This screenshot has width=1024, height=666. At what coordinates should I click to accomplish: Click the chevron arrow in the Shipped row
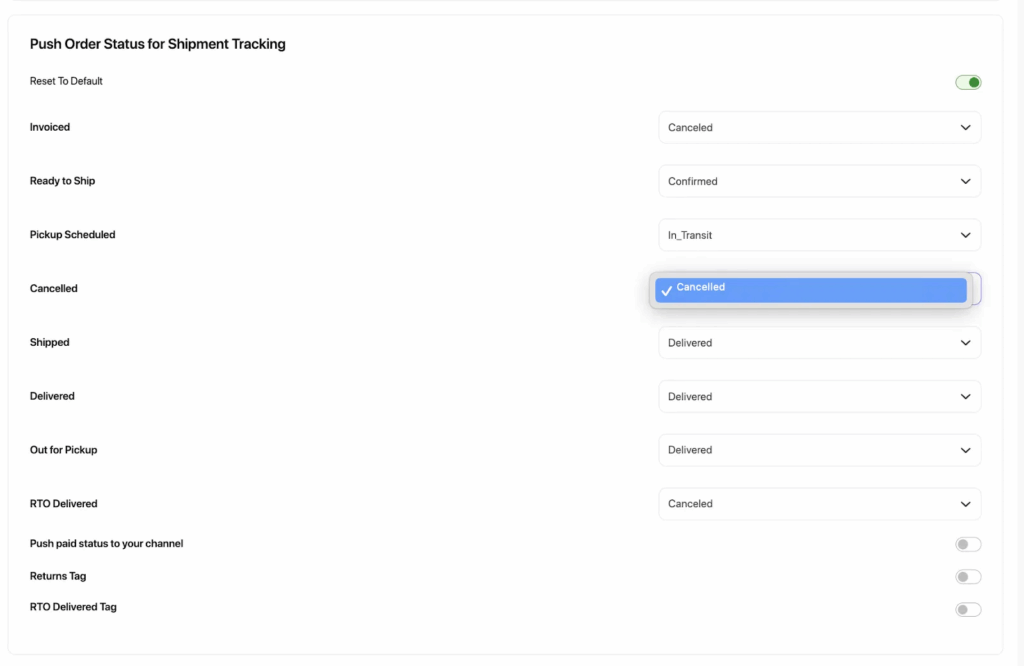click(965, 343)
